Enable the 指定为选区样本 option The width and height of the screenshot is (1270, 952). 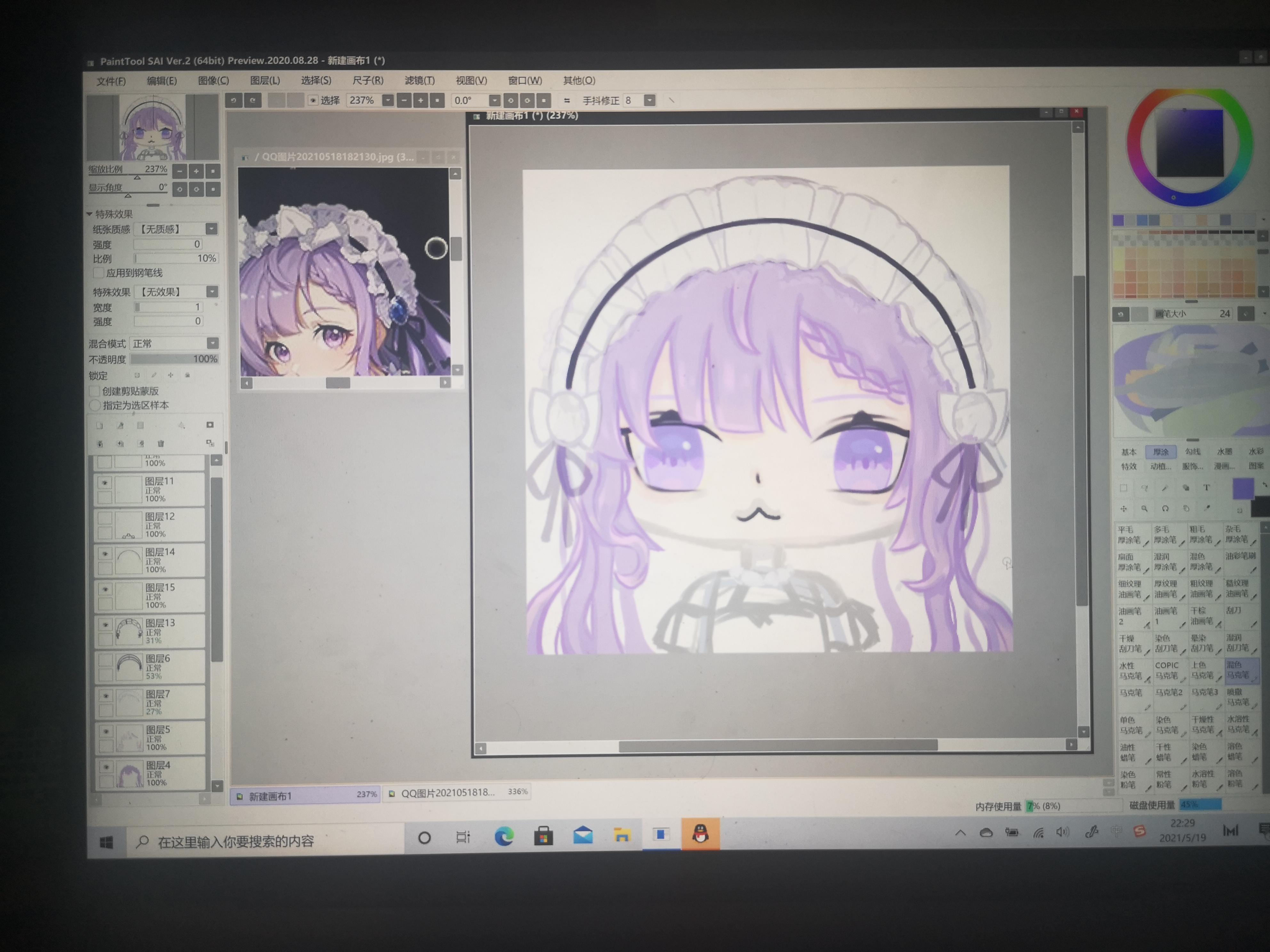(x=95, y=405)
